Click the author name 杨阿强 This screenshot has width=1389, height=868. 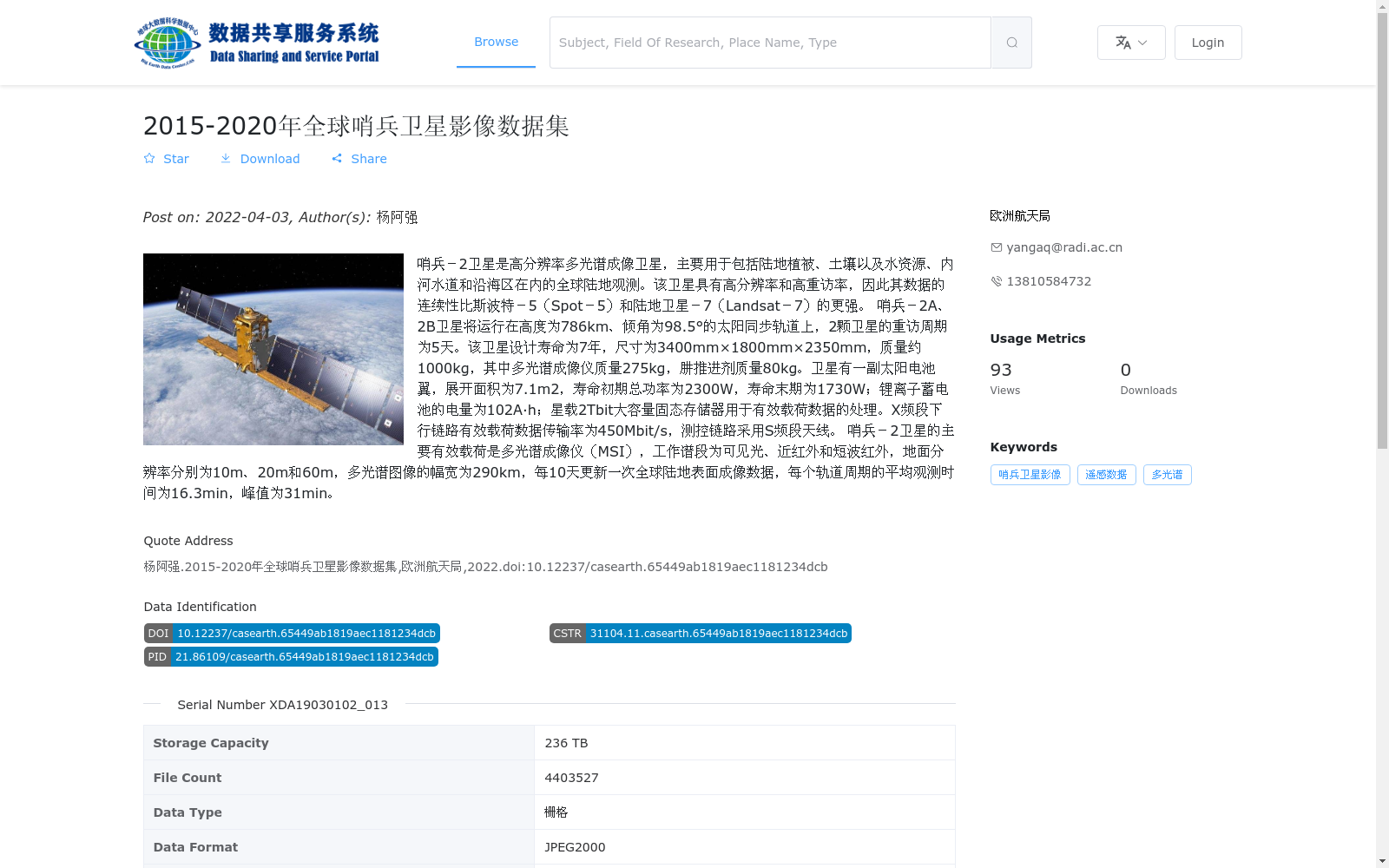pos(397,217)
